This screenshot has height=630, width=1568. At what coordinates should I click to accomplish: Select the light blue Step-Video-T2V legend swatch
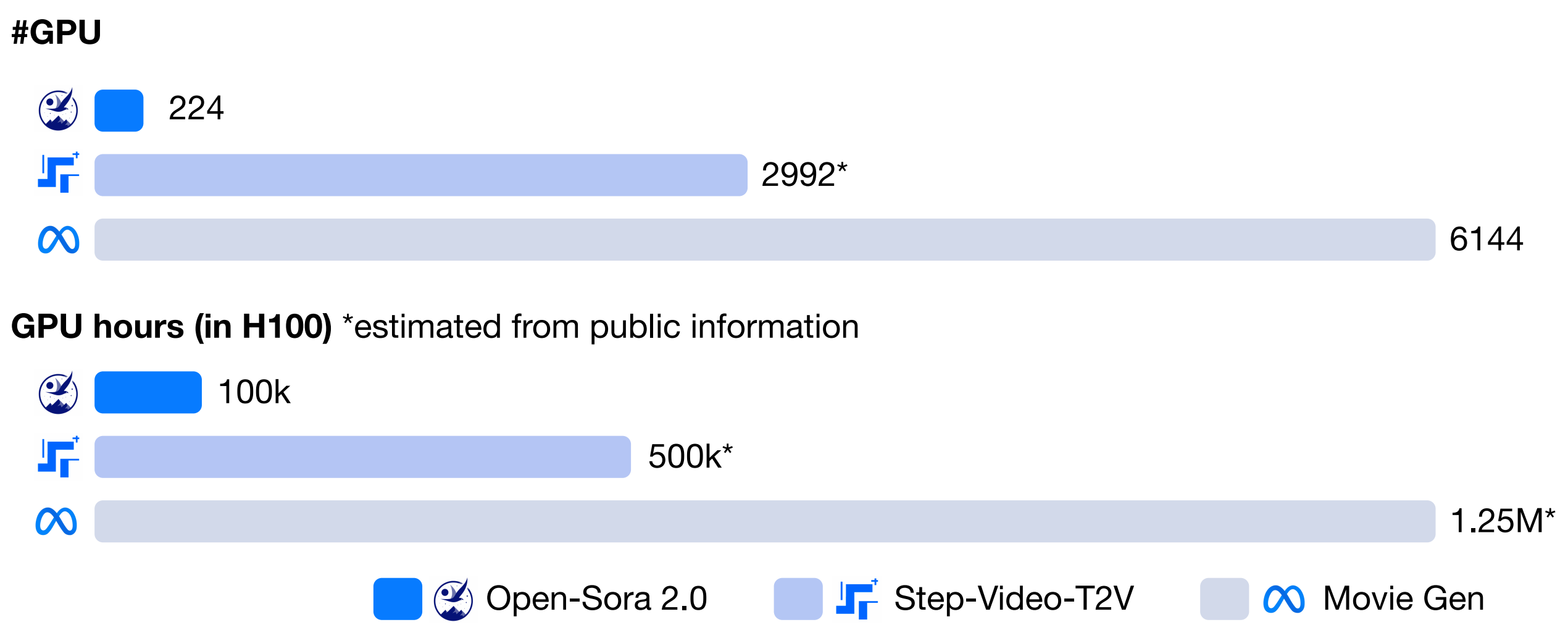(x=798, y=598)
